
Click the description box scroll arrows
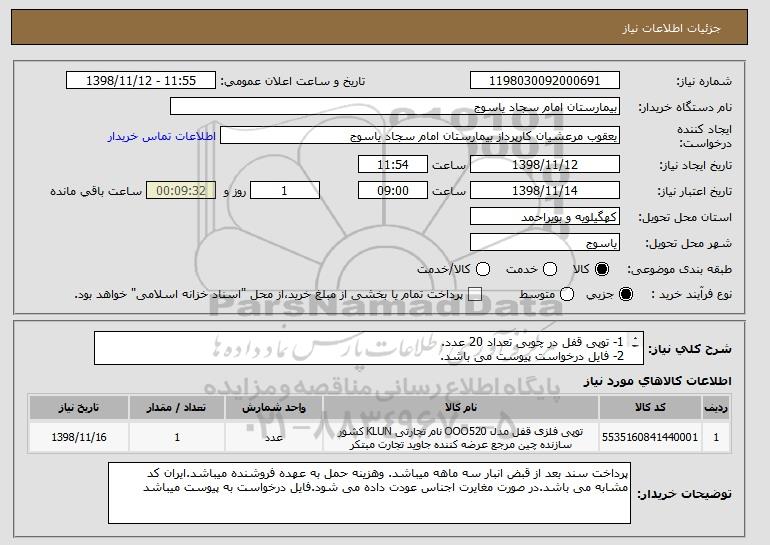tap(635, 342)
